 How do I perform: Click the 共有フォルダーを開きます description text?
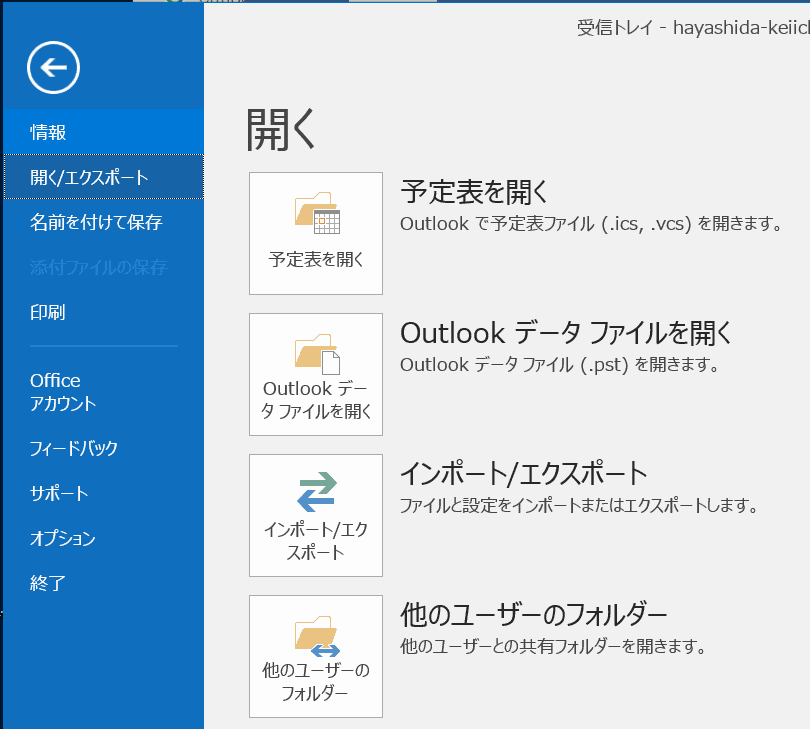(x=553, y=646)
